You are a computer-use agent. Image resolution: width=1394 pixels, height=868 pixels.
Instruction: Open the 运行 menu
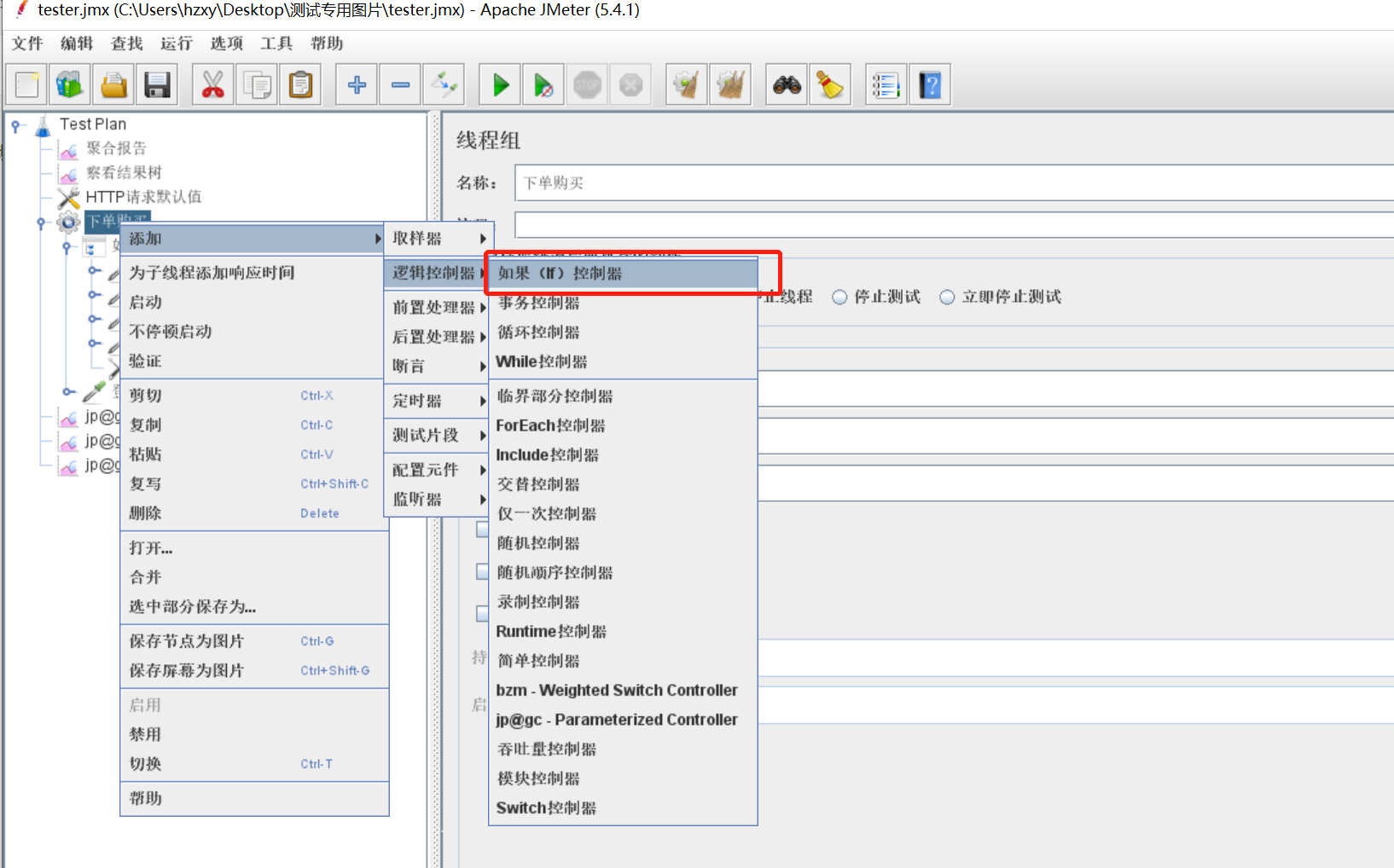coord(177,43)
